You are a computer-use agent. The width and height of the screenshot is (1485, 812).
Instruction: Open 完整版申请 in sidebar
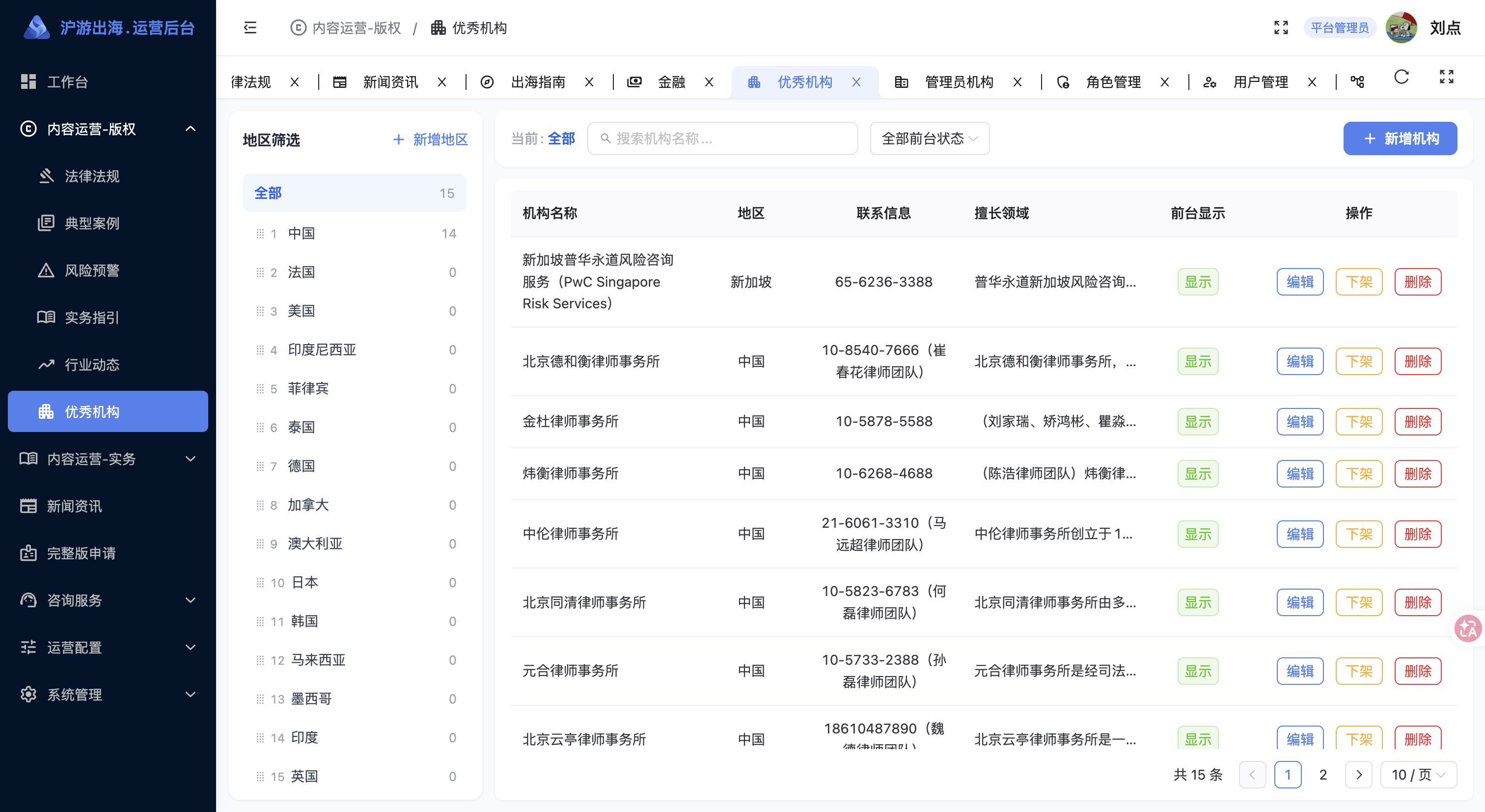tap(108, 553)
